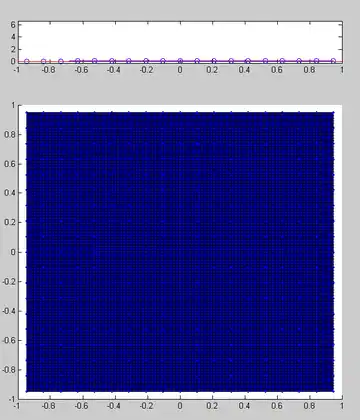Click x-axis label "0.8" under the mesh plot
The height and width of the screenshot is (420, 360).
[309, 406]
